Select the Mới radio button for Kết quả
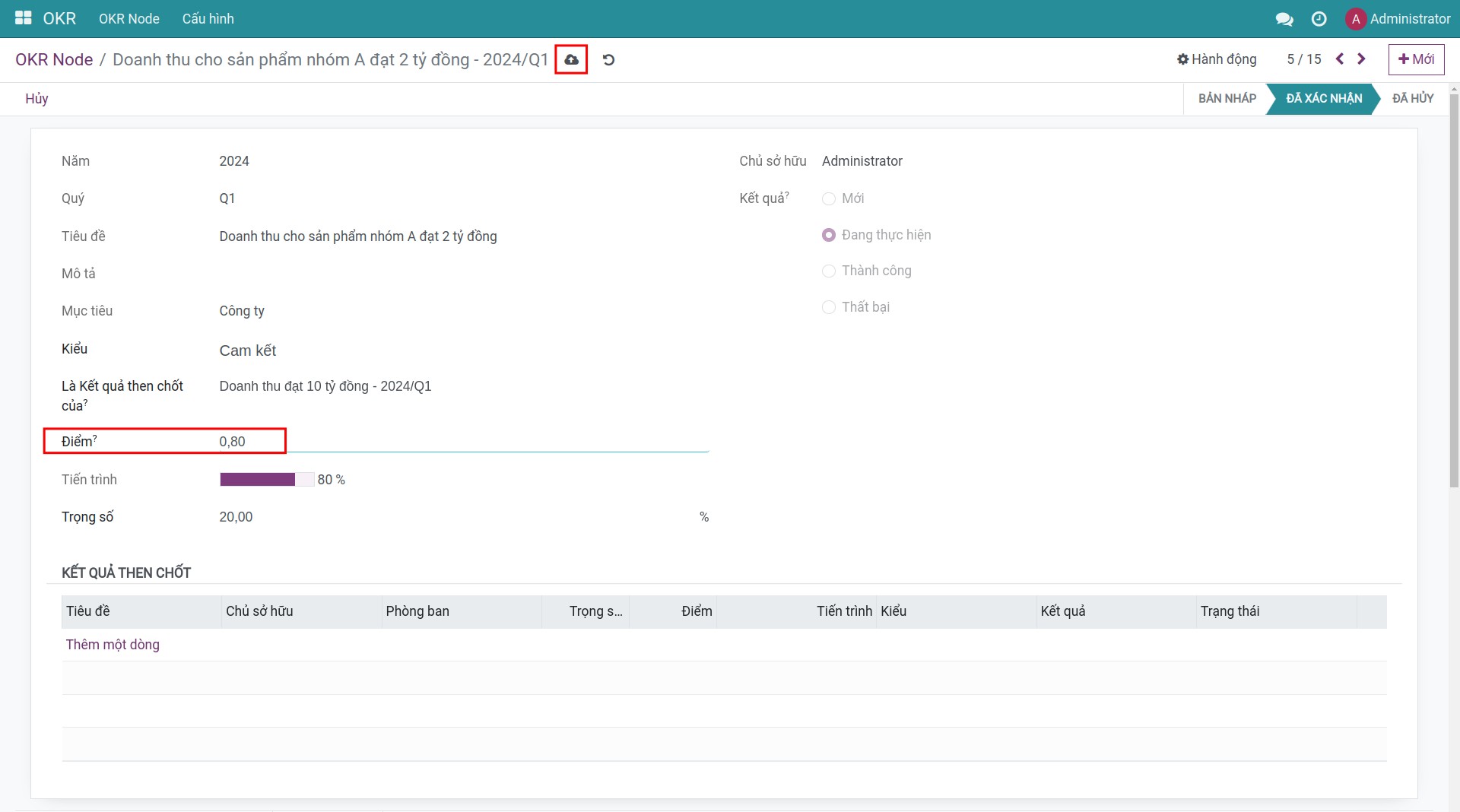This screenshot has width=1460, height=812. pos(829,198)
